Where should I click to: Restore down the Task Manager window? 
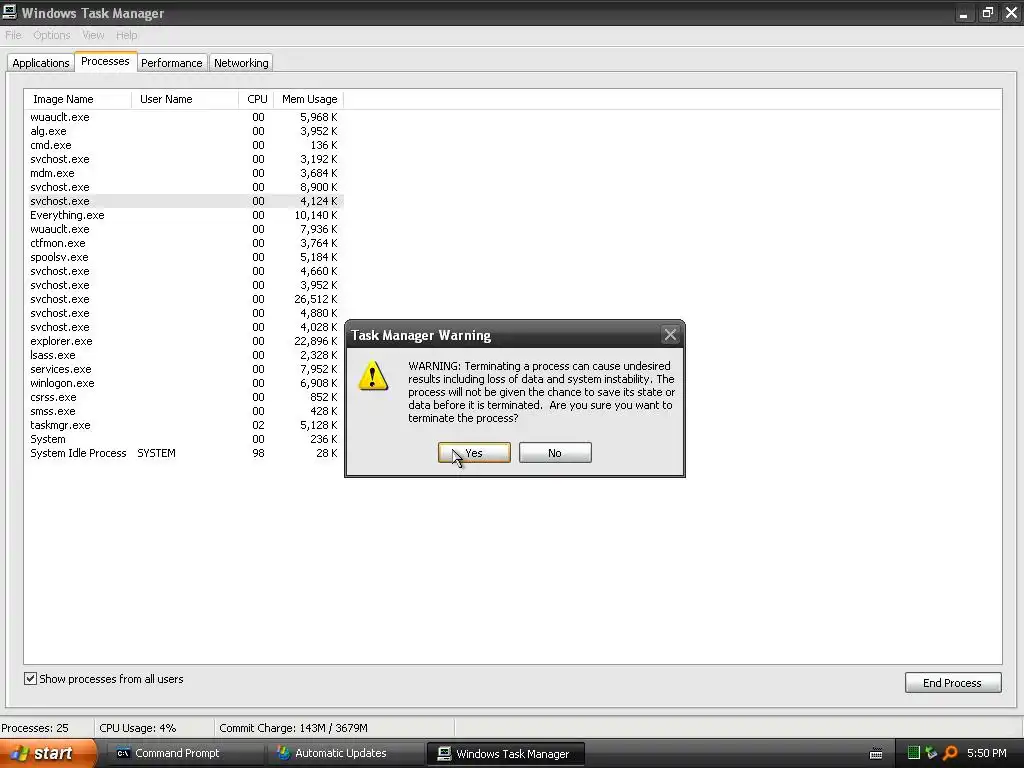(987, 13)
